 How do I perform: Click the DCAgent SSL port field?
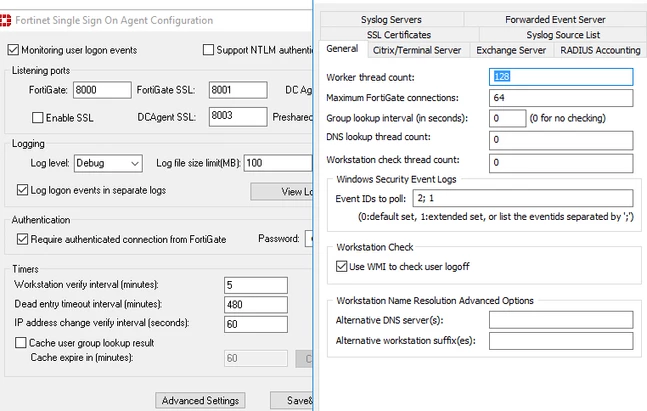[x=238, y=116]
